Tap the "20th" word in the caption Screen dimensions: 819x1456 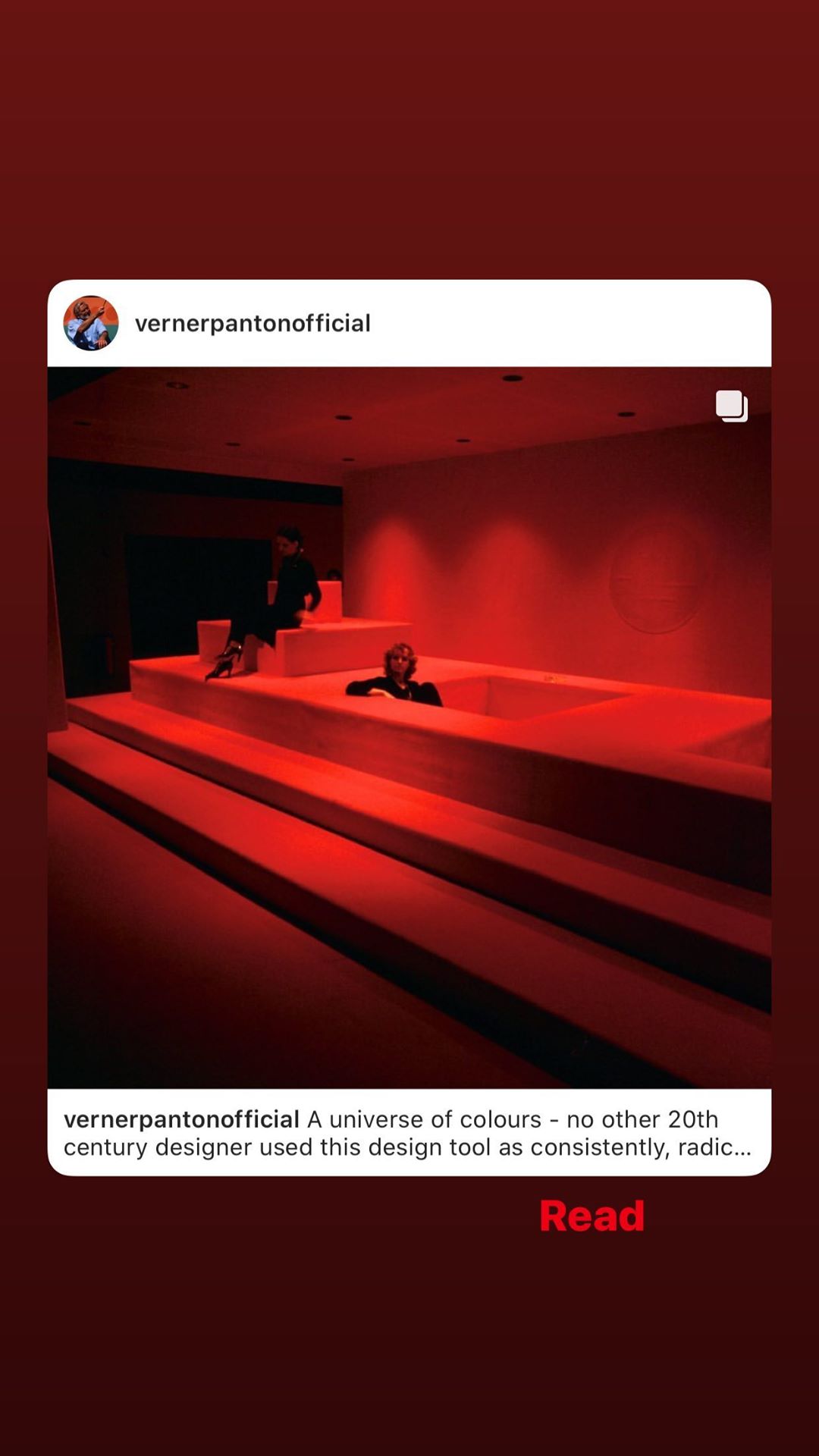point(693,1119)
